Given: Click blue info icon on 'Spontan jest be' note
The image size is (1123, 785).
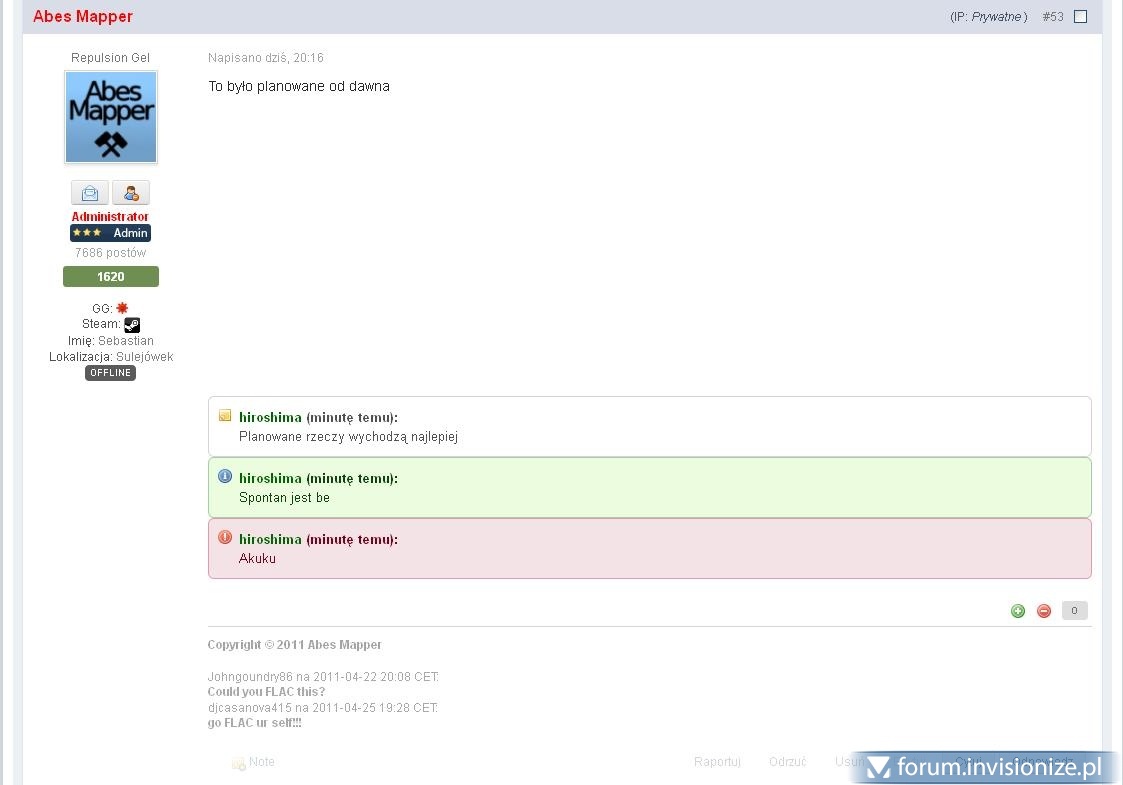Looking at the screenshot, I should pyautogui.click(x=225, y=477).
